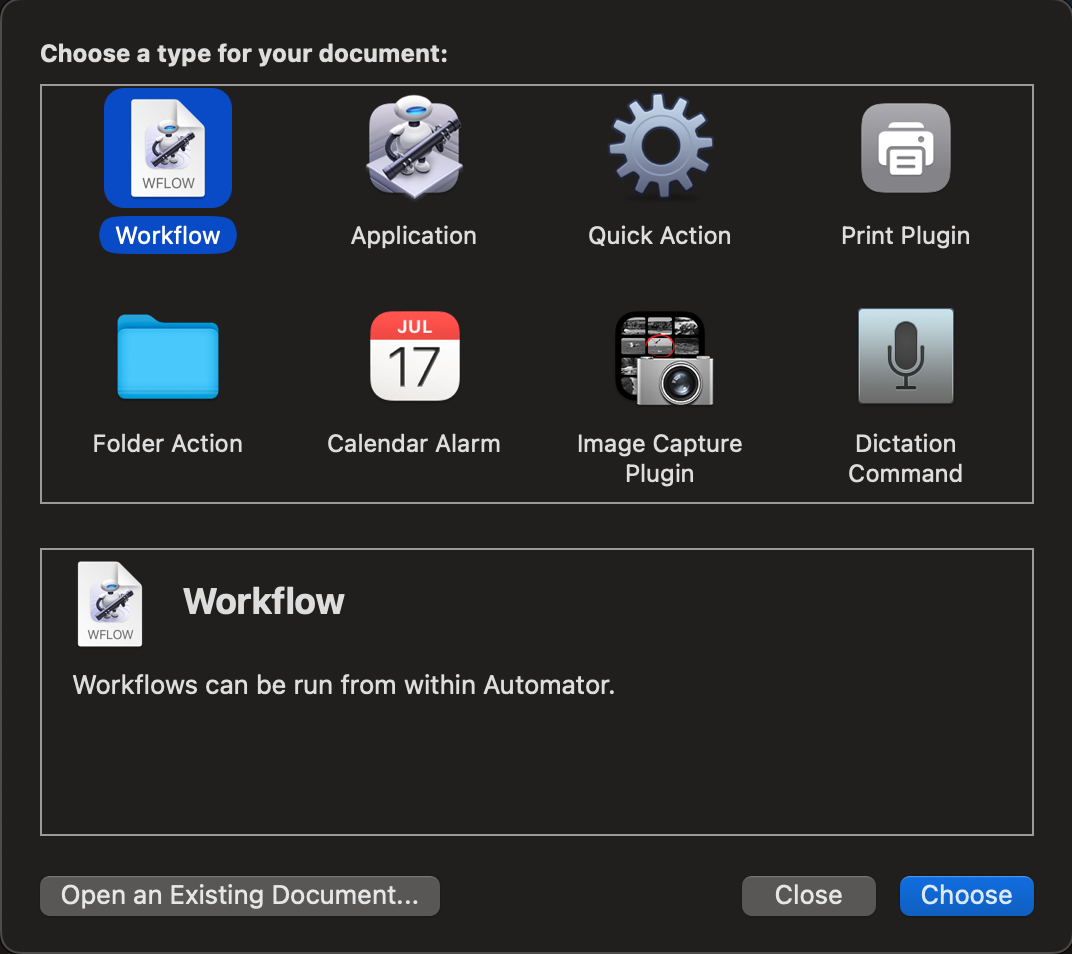Click Open an Existing Document button
Image resolution: width=1072 pixels, height=954 pixels.
point(240,895)
